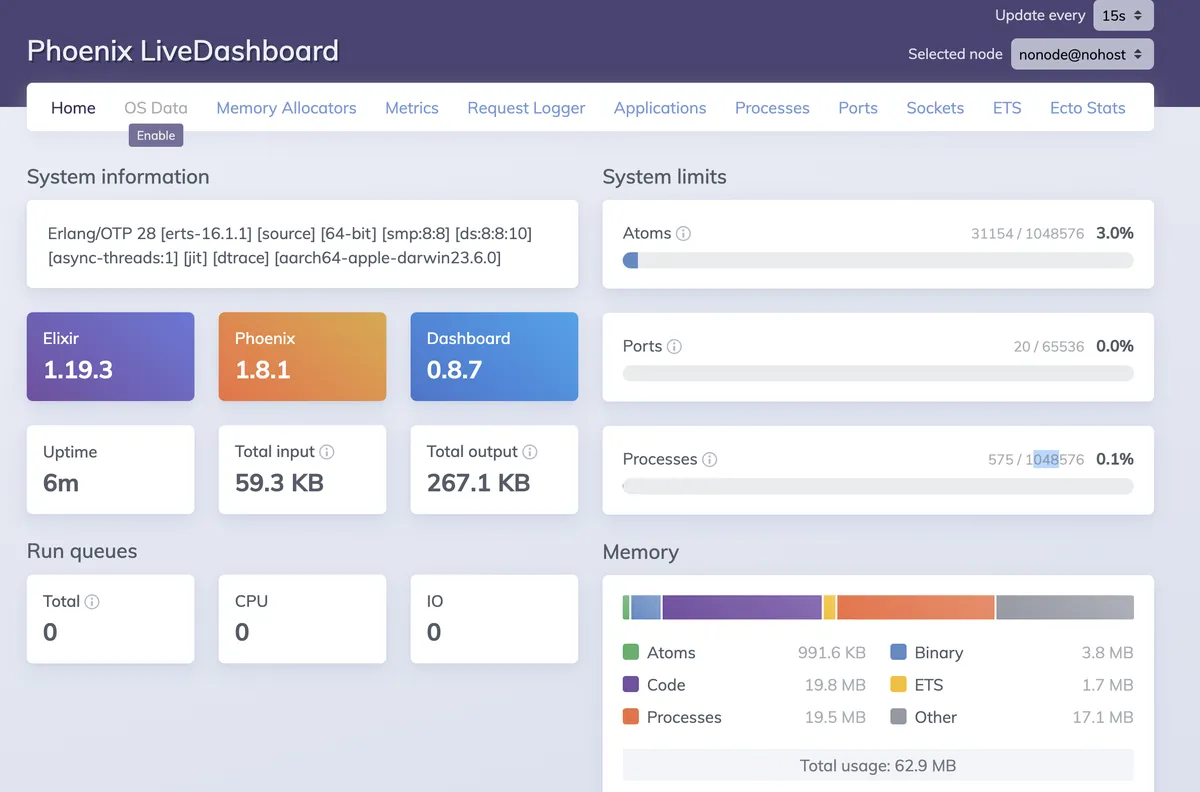This screenshot has height=792, width=1200.
Task: Select the green Atoms legend marker
Action: click(x=631, y=652)
